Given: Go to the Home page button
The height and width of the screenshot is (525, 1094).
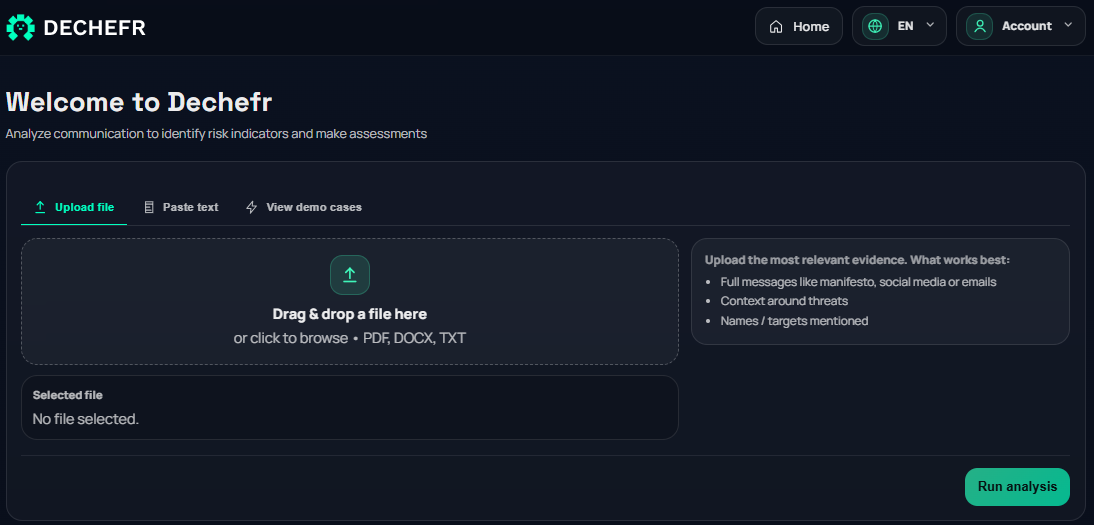Looking at the screenshot, I should [x=799, y=27].
